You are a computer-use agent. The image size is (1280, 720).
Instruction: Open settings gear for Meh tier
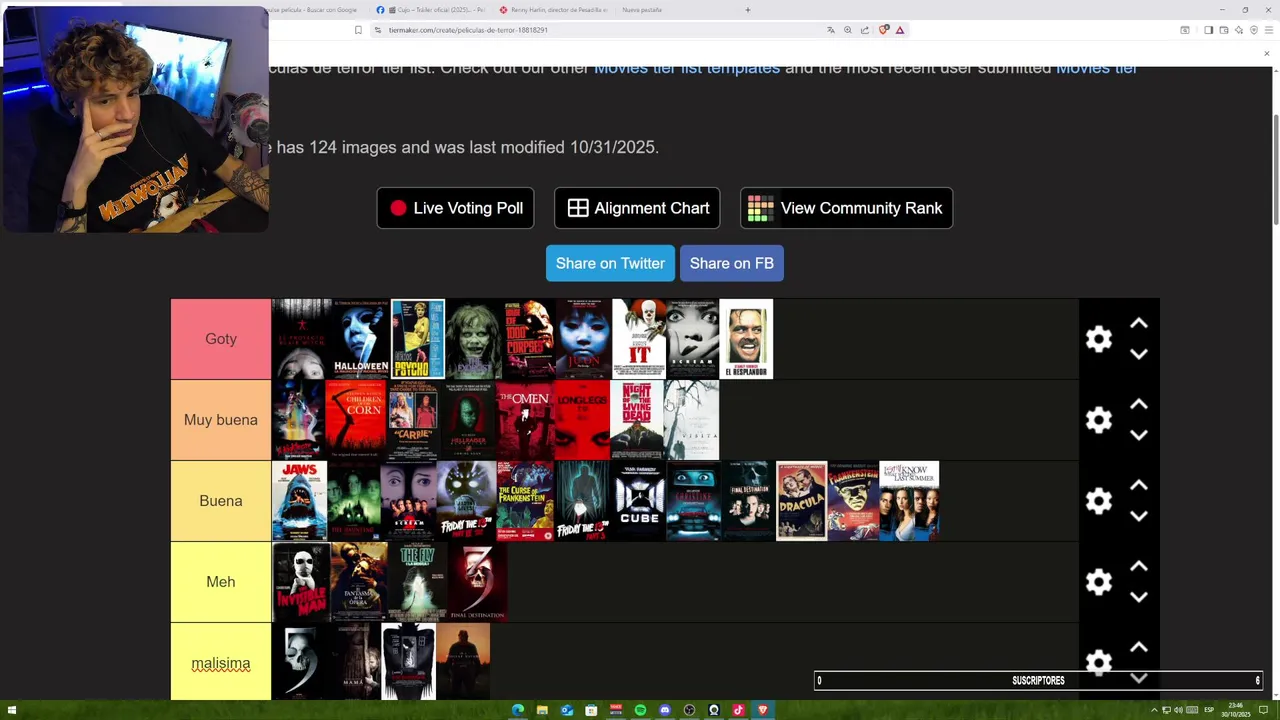coord(1099,582)
